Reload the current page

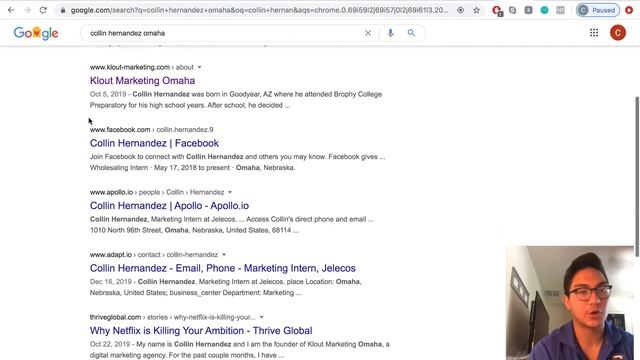point(43,10)
